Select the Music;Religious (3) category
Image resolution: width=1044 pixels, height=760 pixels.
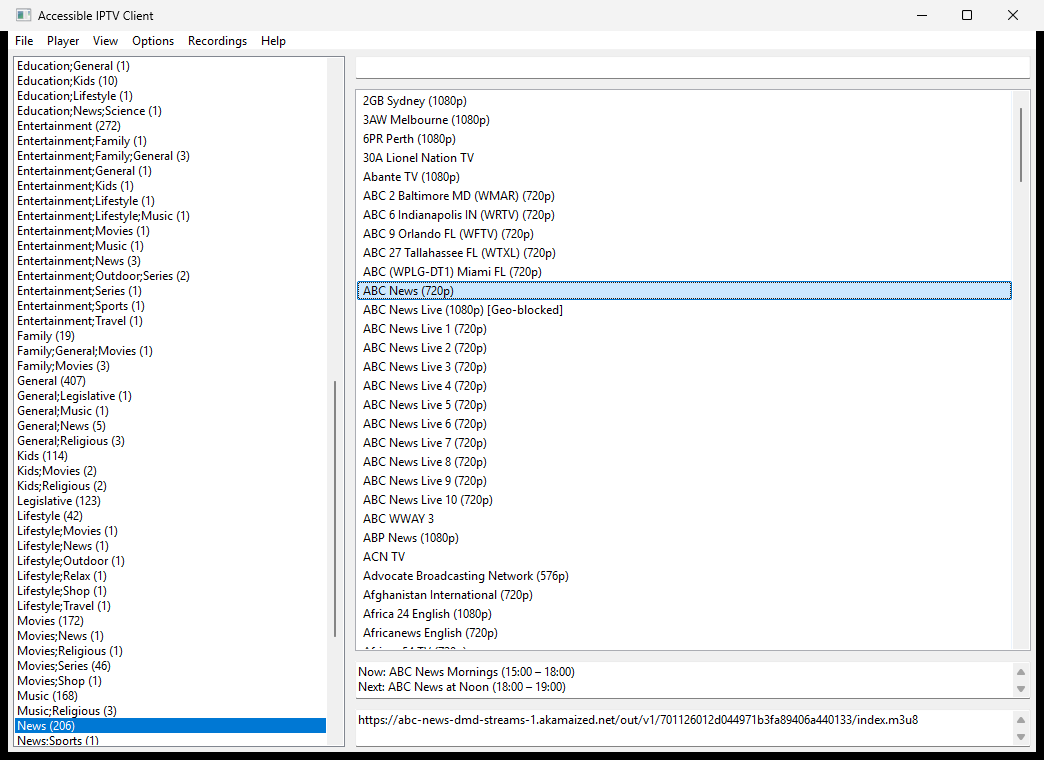click(x=170, y=711)
